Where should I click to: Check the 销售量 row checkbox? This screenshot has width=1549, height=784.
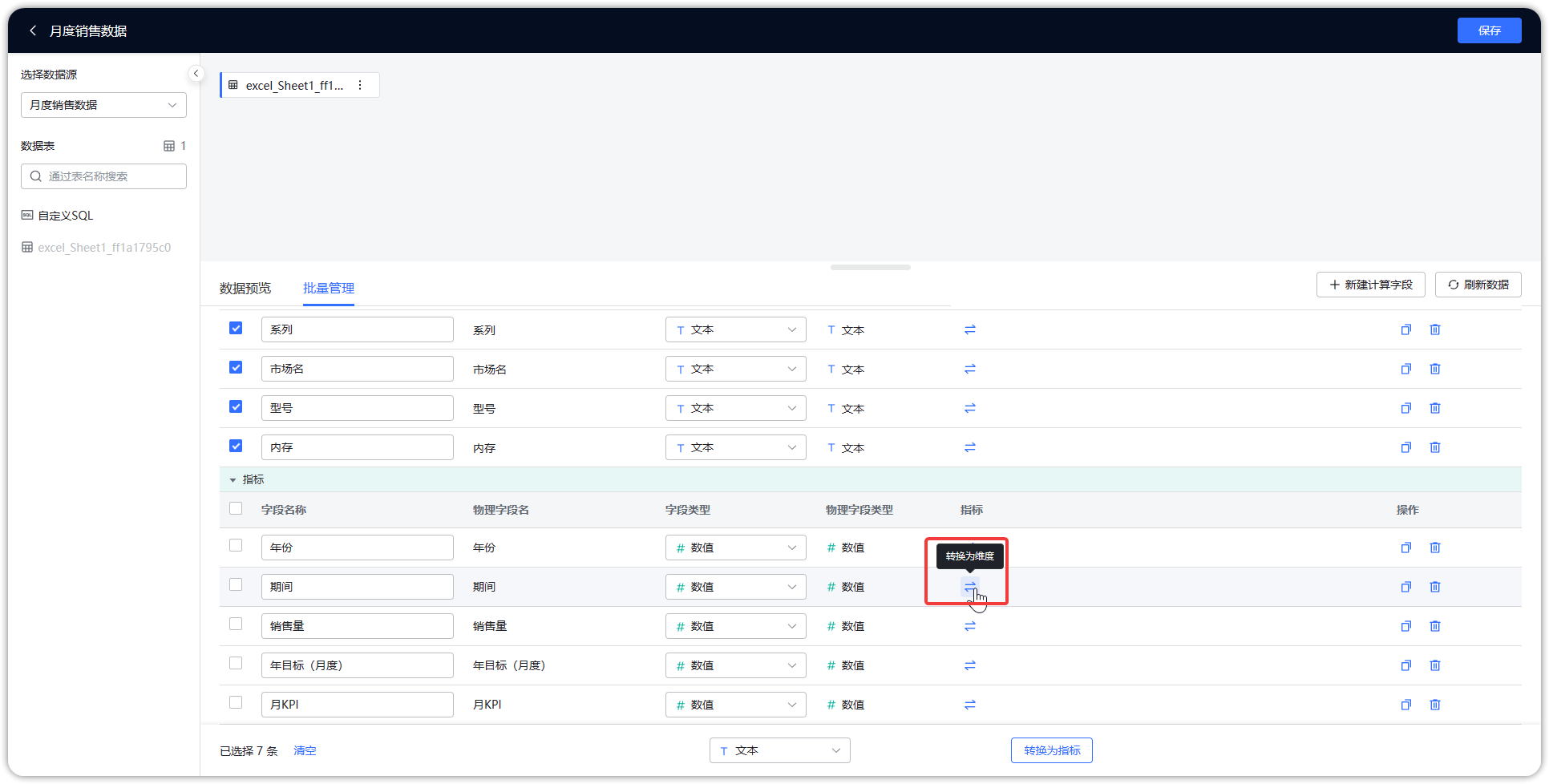point(236,624)
